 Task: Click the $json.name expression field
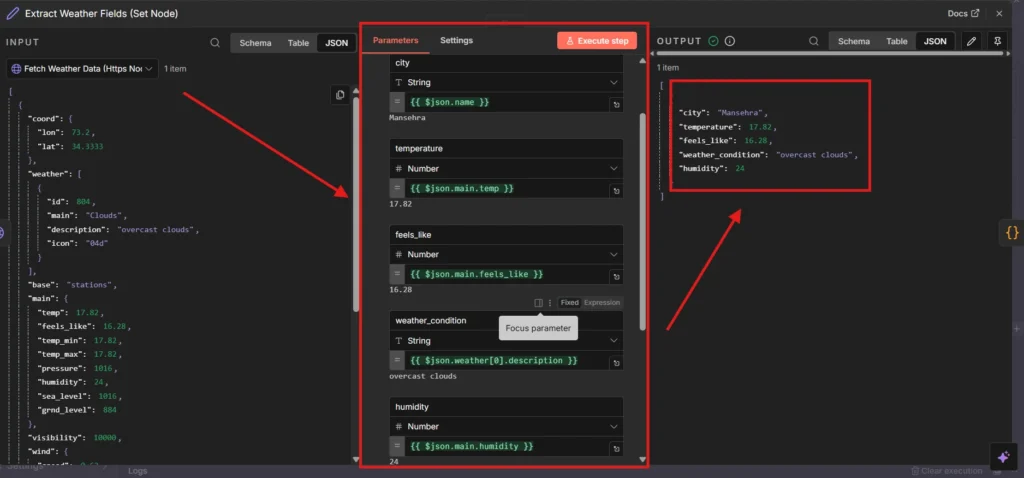(507, 103)
